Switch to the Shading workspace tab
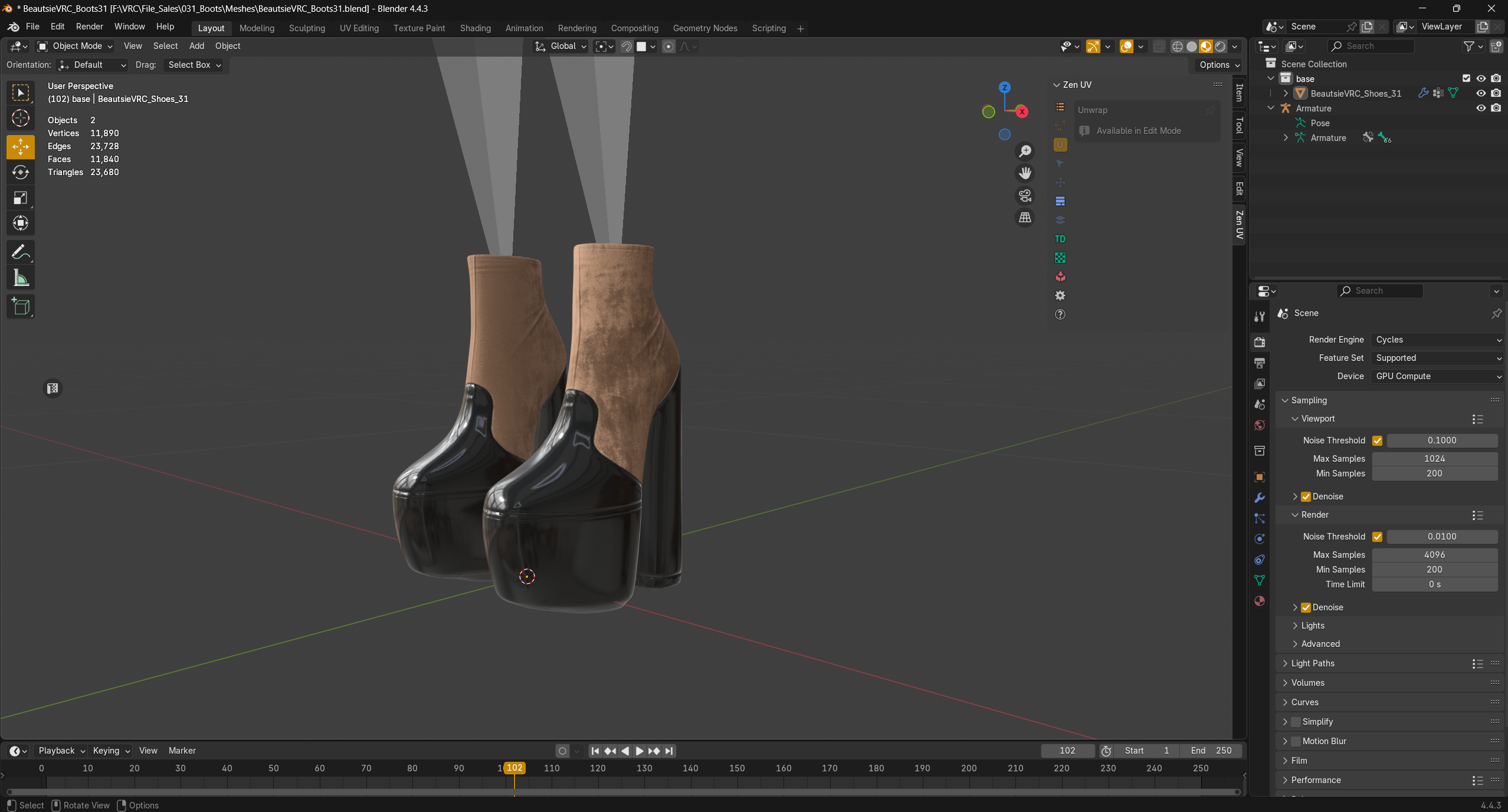 point(475,28)
